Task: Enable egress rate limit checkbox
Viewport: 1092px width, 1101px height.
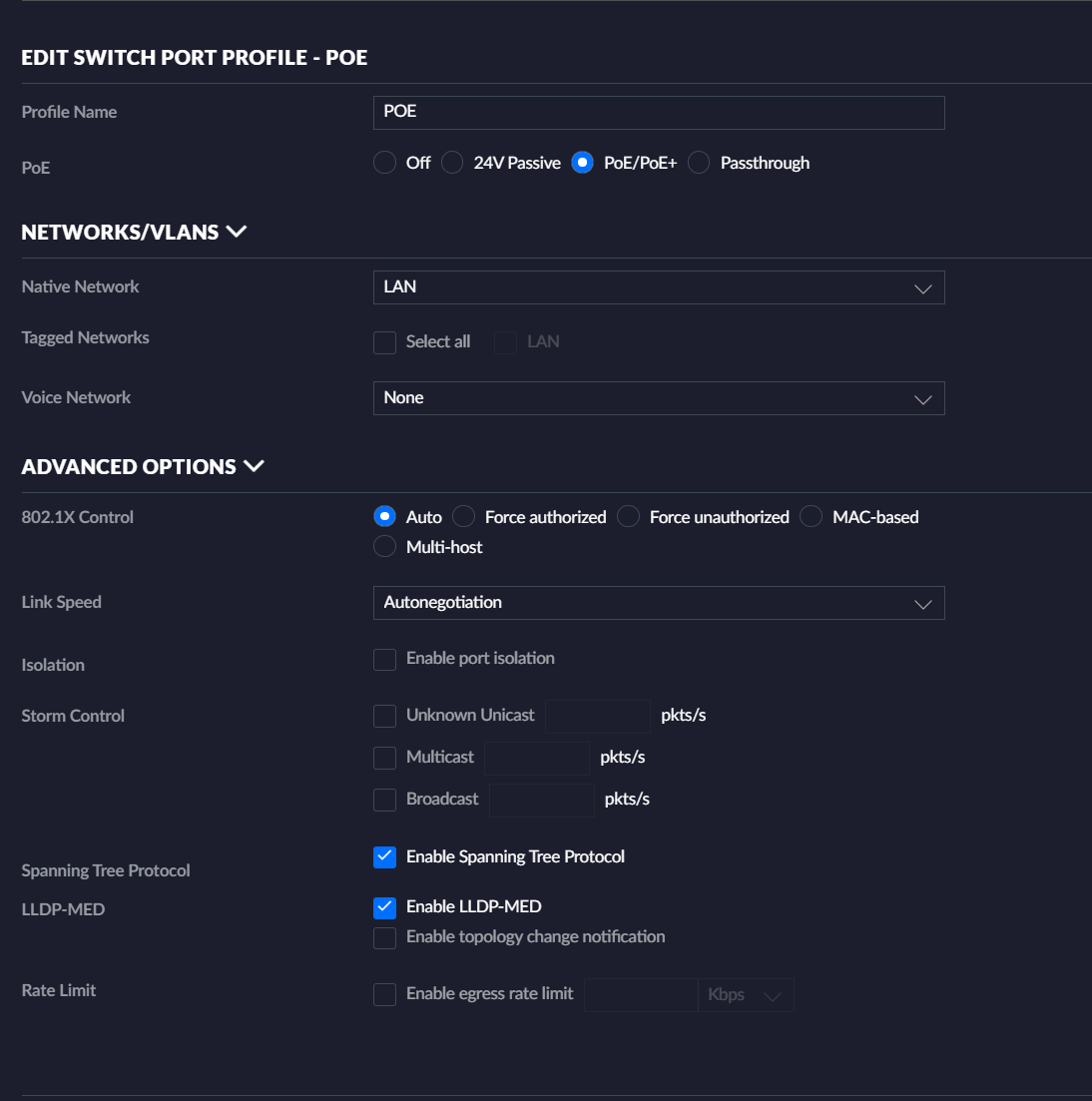Action: [384, 994]
